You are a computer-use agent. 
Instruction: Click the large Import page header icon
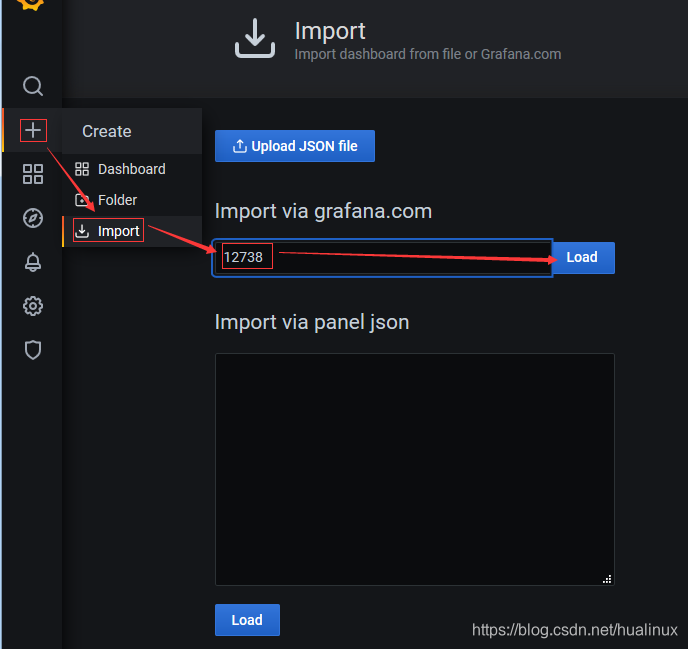tap(255, 39)
